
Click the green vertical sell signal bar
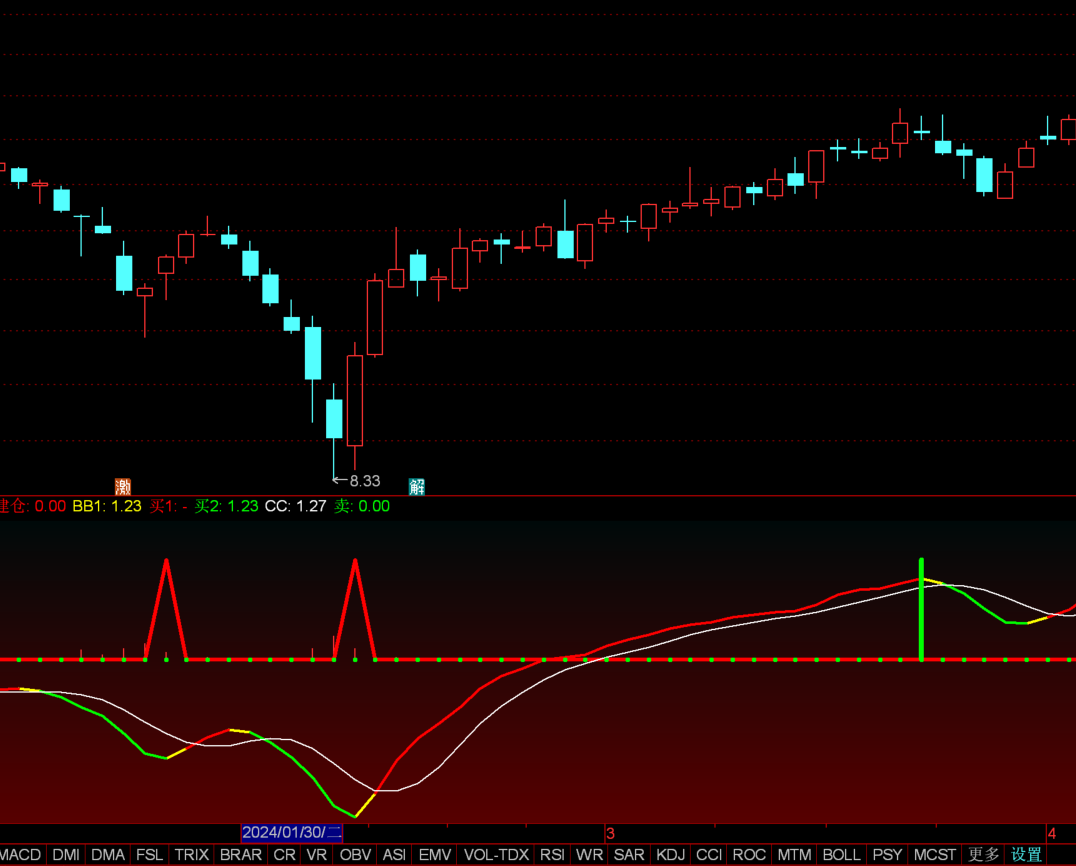point(921,609)
